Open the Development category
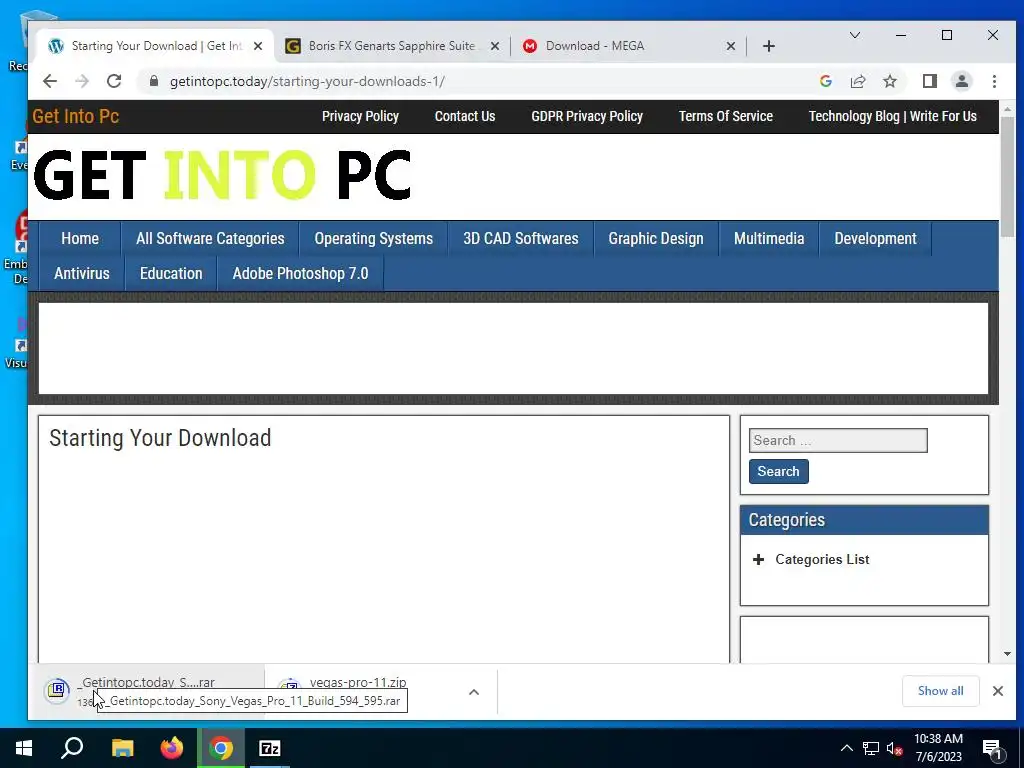Viewport: 1024px width, 768px height. 875,238
